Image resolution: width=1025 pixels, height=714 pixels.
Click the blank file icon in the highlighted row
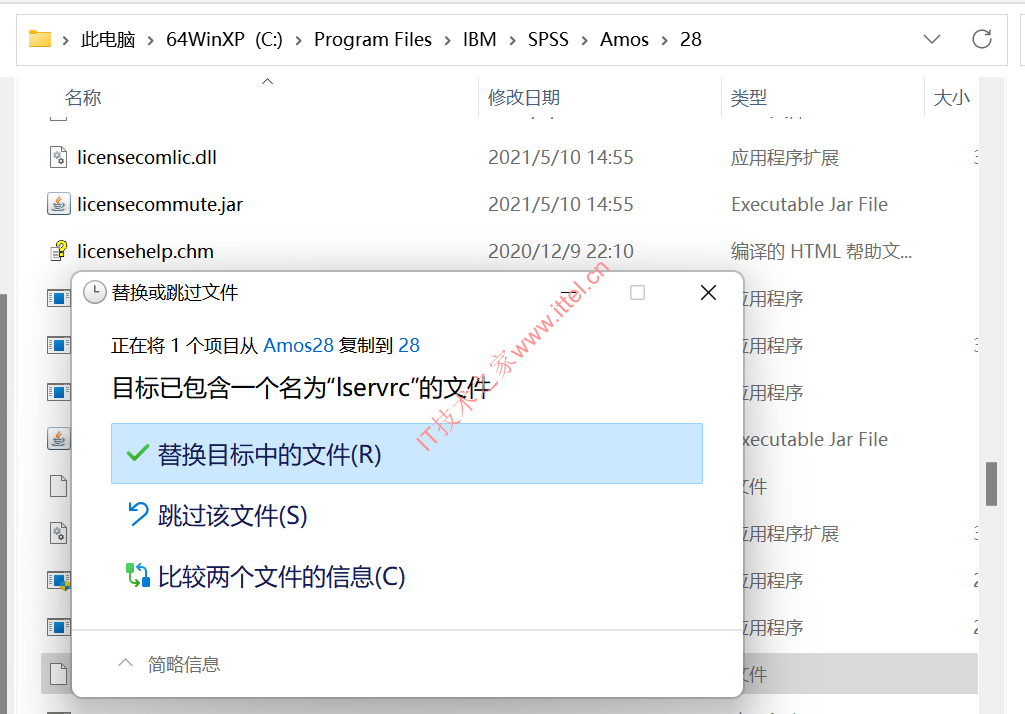click(x=58, y=674)
